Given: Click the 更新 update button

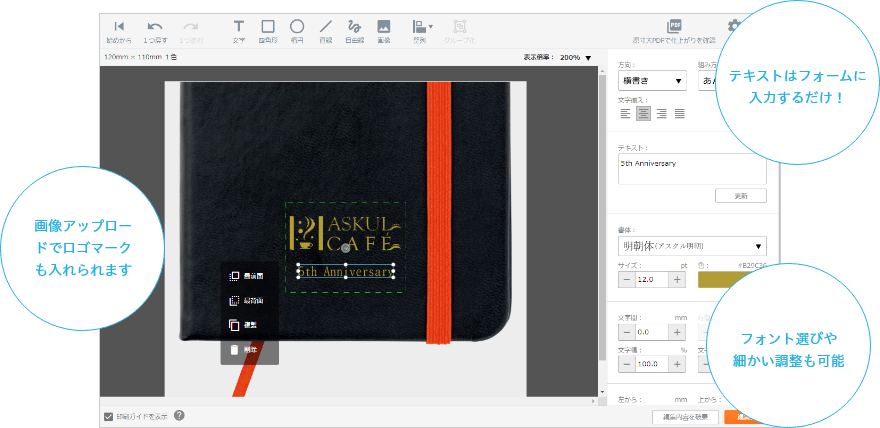Looking at the screenshot, I should (741, 196).
